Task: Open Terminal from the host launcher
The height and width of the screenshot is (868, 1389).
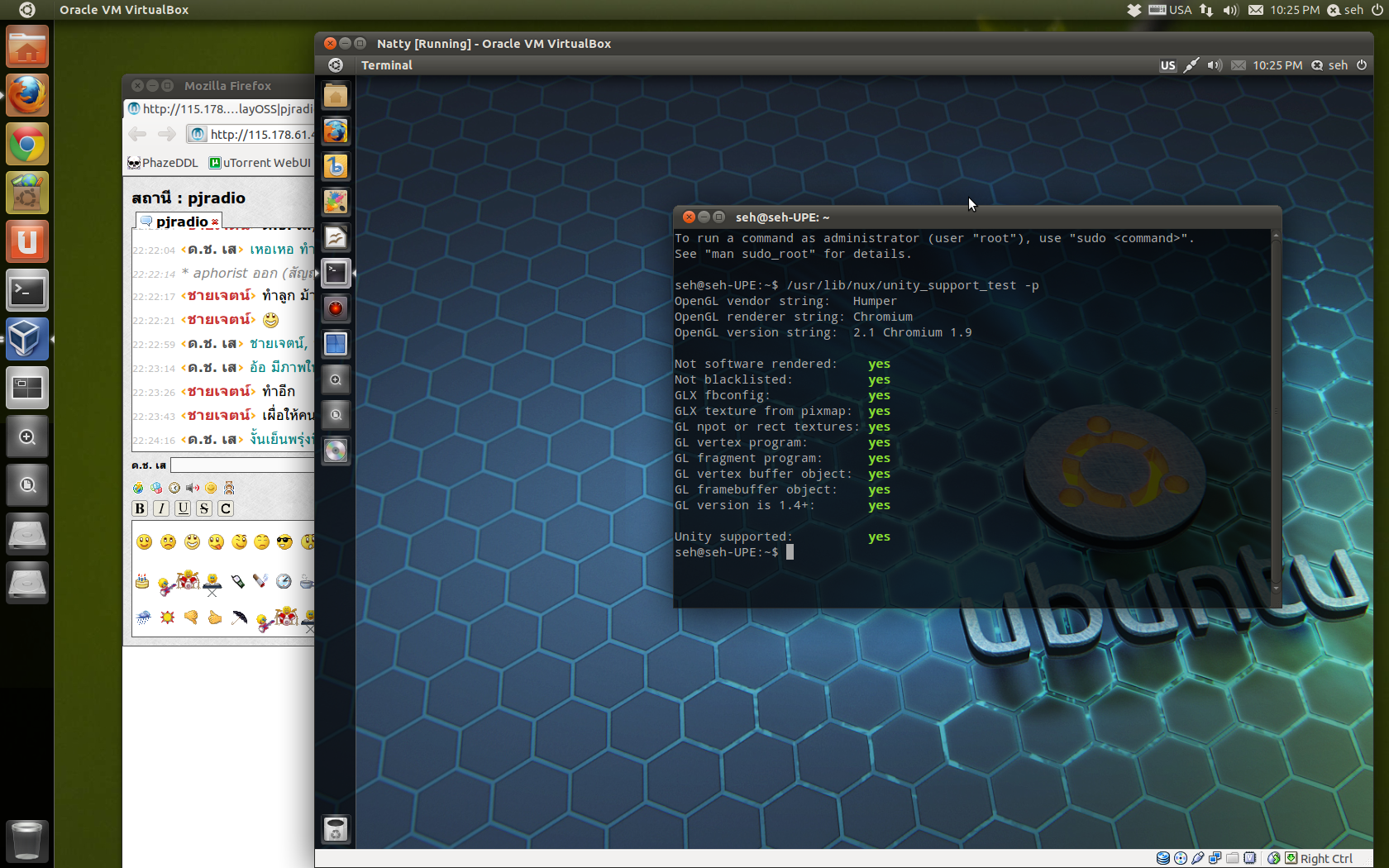Action: click(x=27, y=290)
